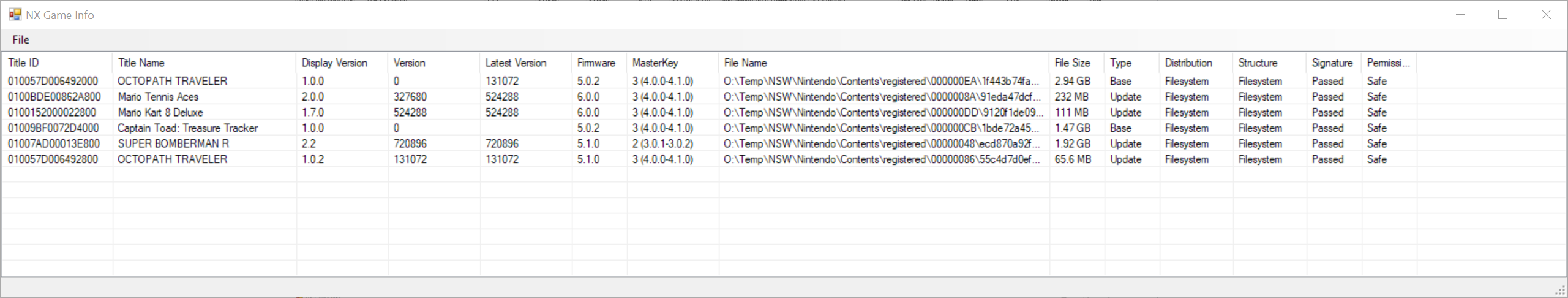
Task: Click Captain Toad: Treasure Tracker title name
Action: coord(187,128)
